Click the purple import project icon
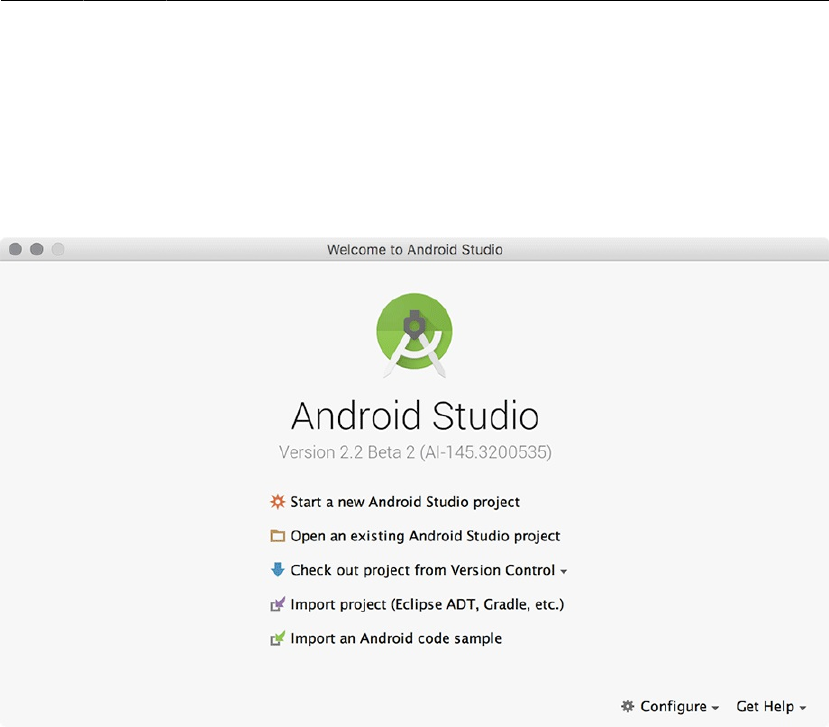Image resolution: width=829 pixels, height=727 pixels. (x=278, y=604)
